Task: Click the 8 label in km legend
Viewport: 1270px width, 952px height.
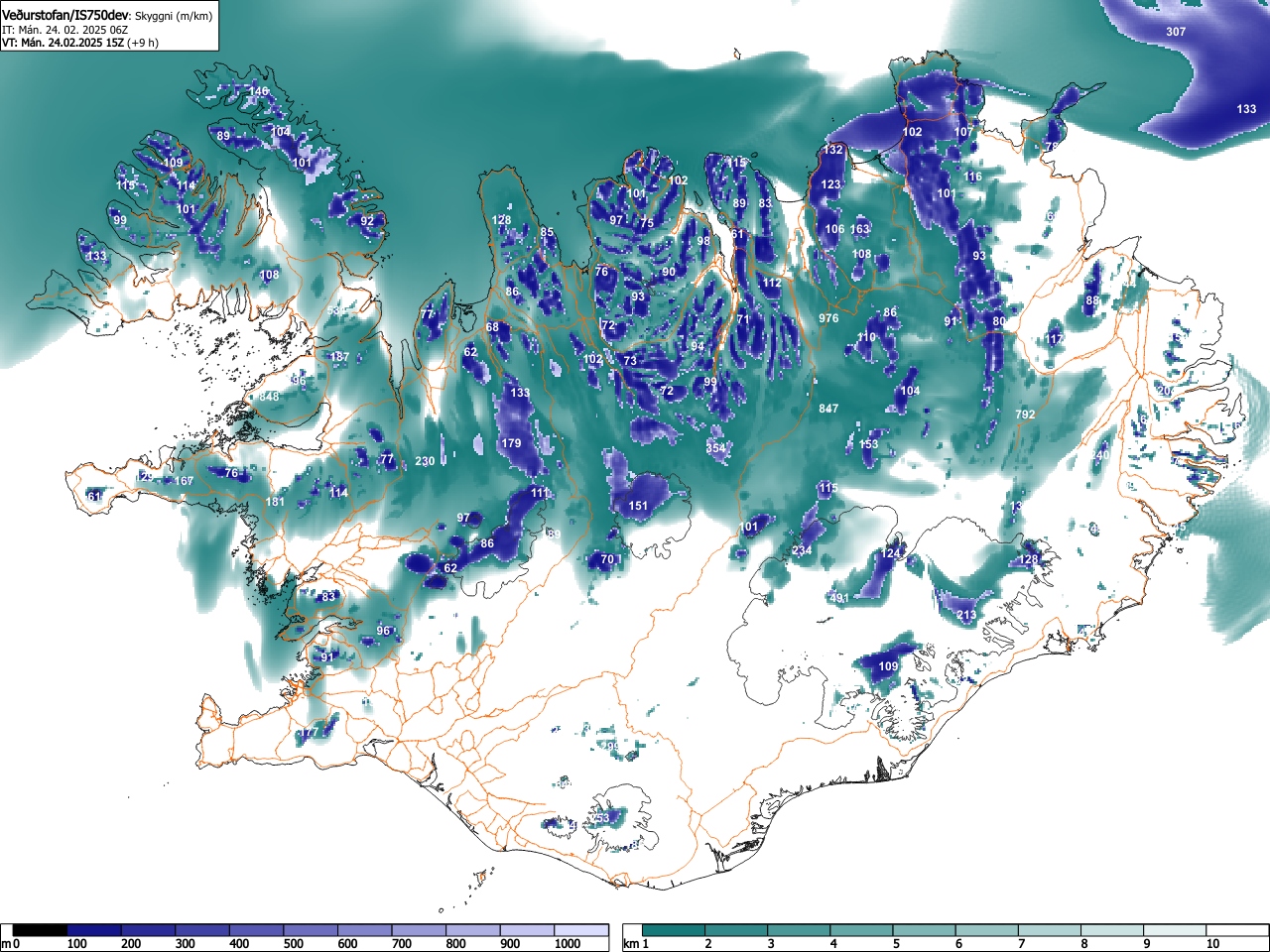Action: 1084,944
